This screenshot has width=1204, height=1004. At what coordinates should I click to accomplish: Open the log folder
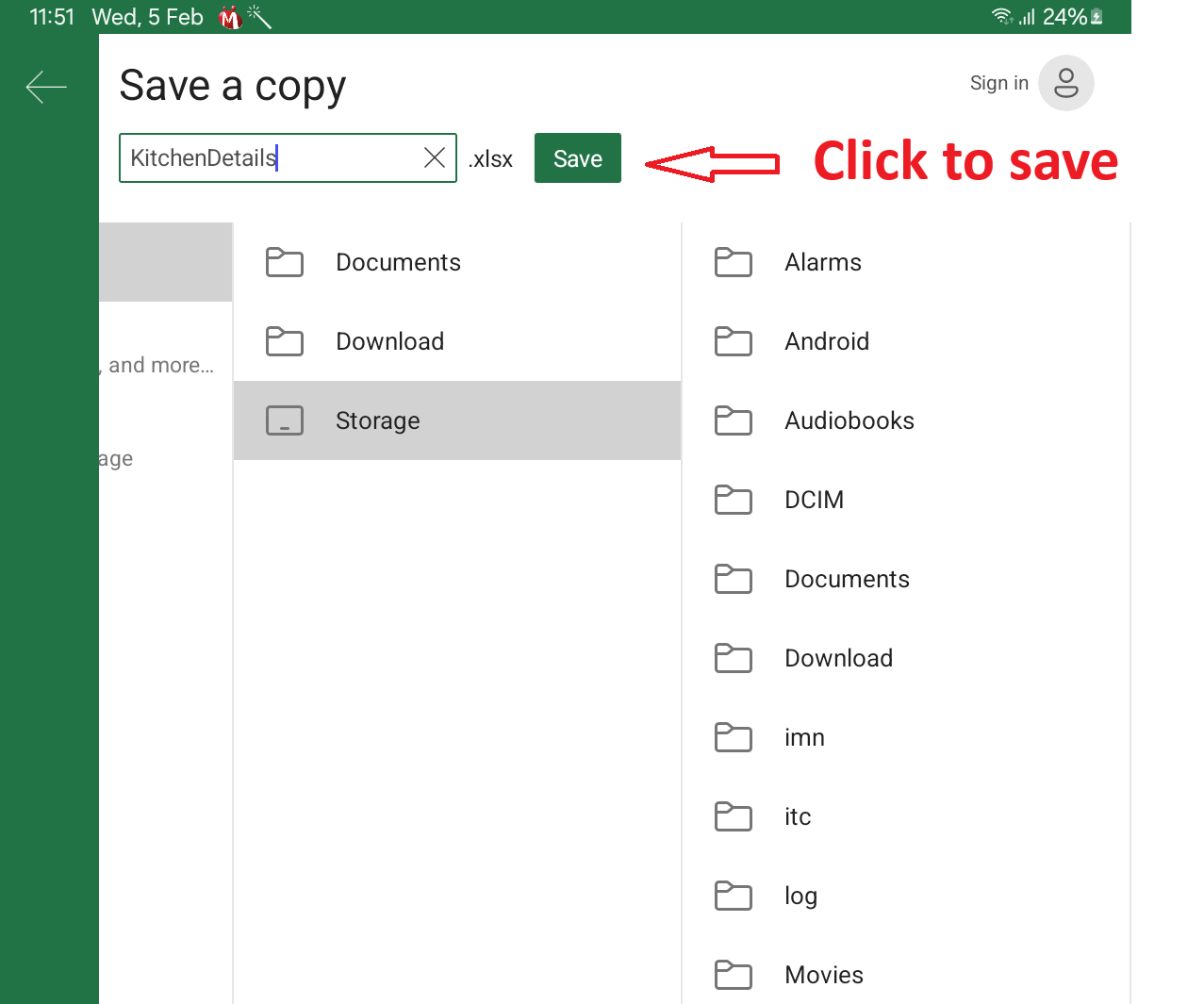905,896
